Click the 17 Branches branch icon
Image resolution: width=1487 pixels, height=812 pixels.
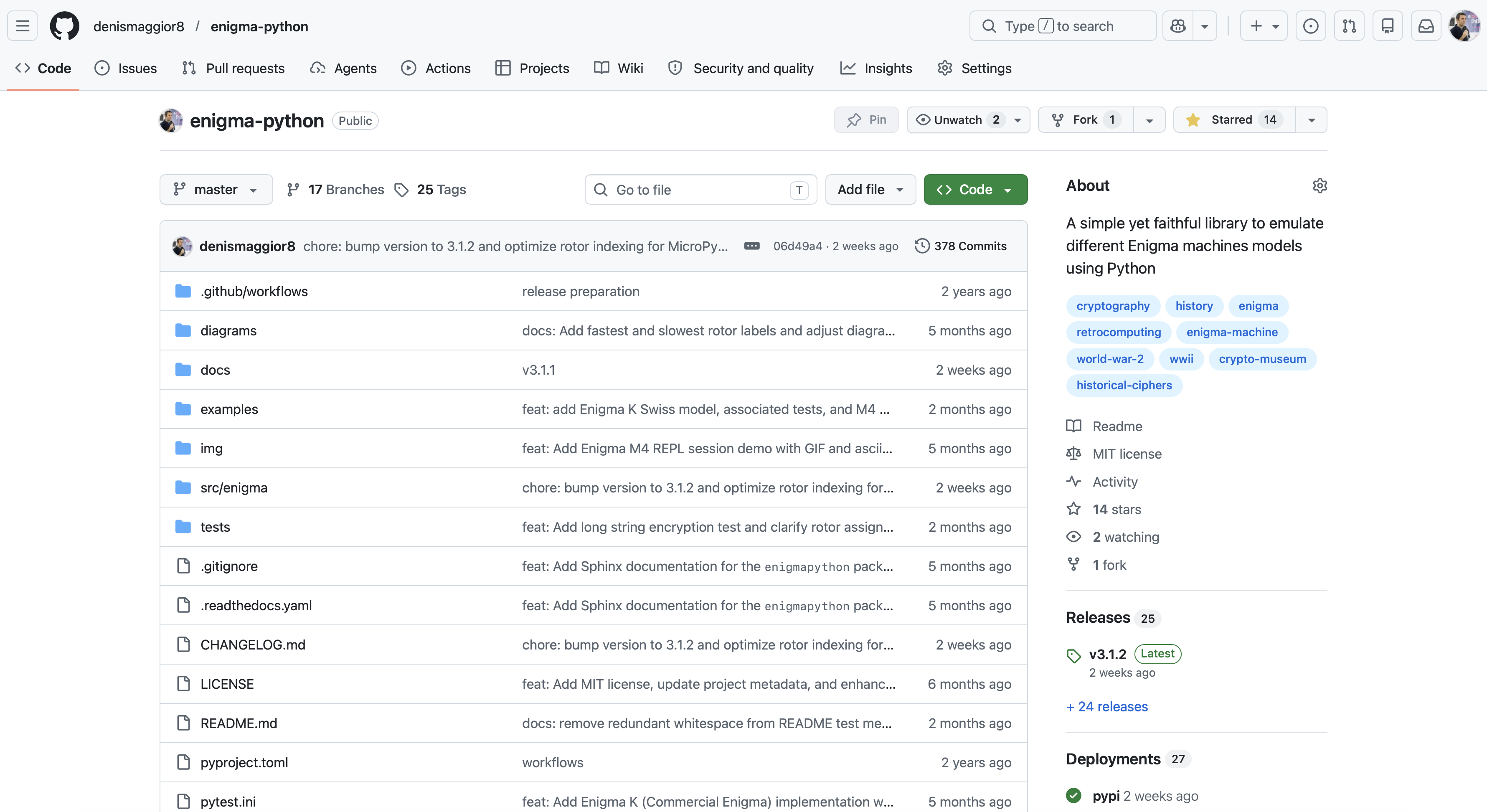pyautogui.click(x=293, y=189)
